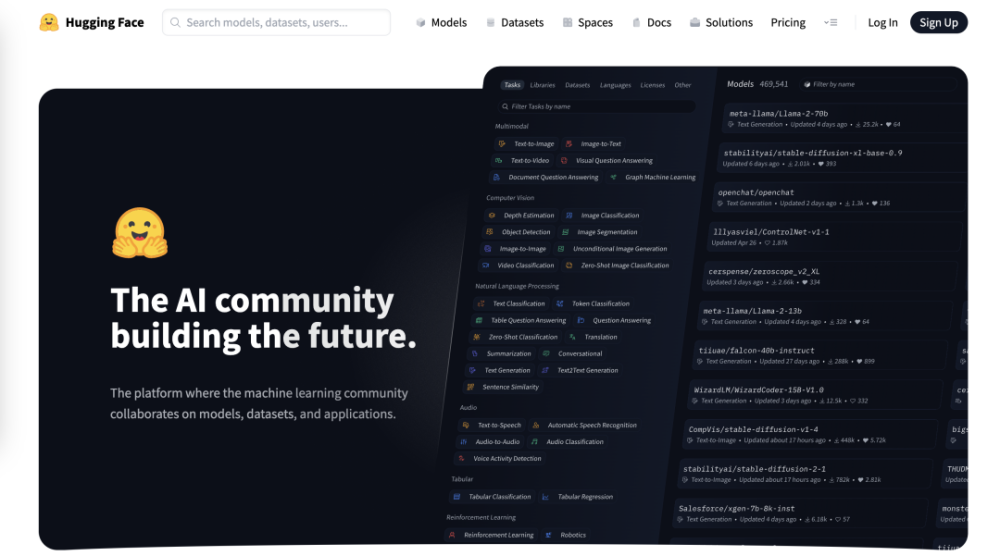Select the Zero-Shot Image Classification task
Screen dimensions: 1000x556
coord(617,265)
